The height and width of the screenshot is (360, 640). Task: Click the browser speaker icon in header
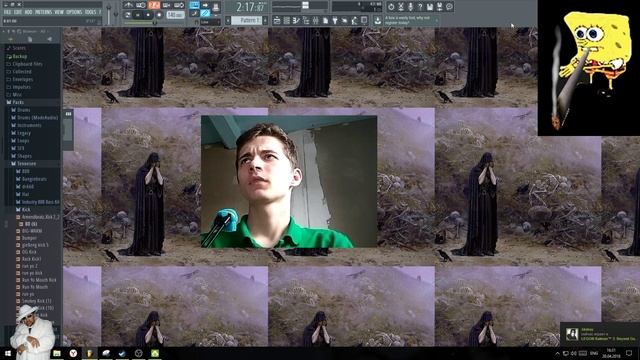coord(49,39)
